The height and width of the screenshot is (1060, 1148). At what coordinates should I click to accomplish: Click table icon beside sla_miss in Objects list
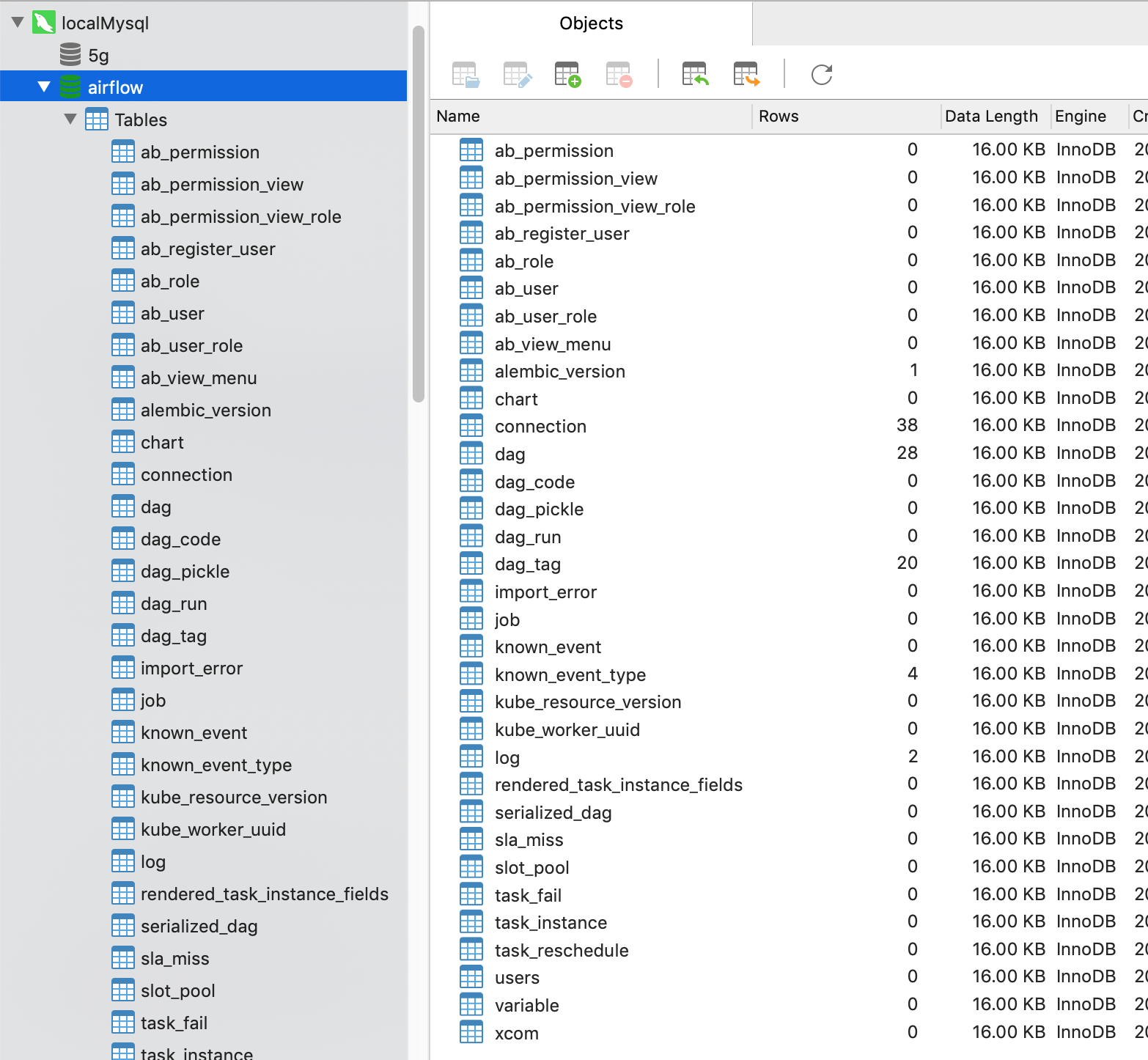click(x=471, y=839)
